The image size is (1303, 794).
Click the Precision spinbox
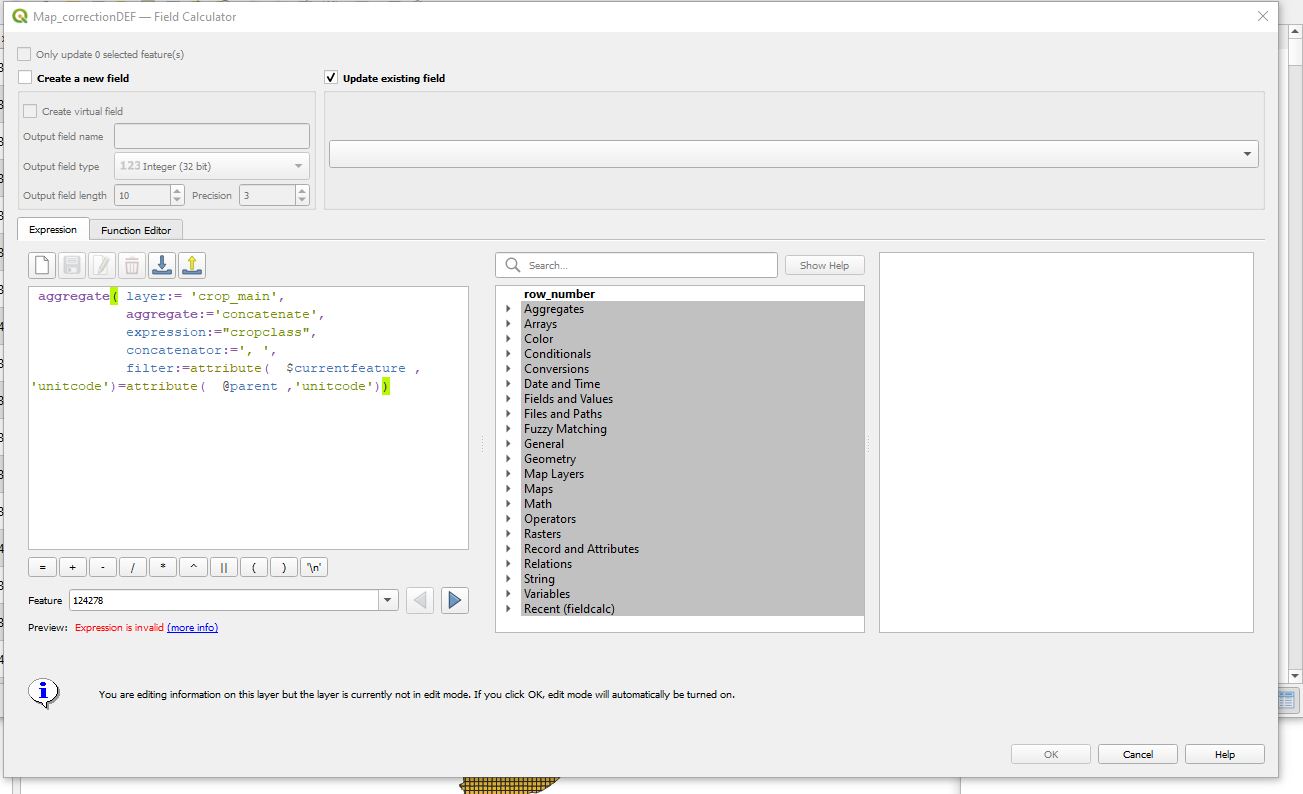click(x=274, y=195)
